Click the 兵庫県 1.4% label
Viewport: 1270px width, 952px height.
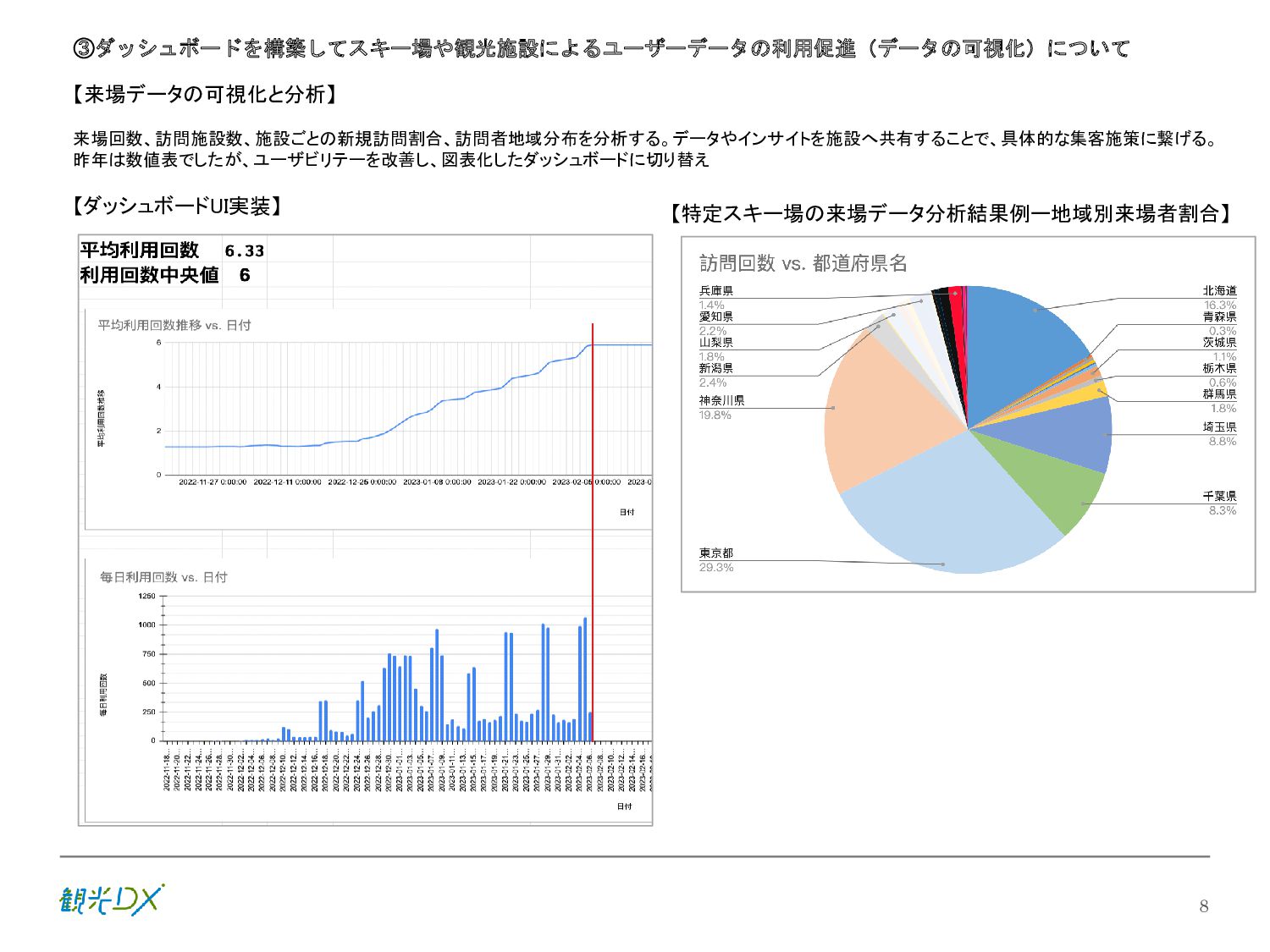click(x=715, y=298)
